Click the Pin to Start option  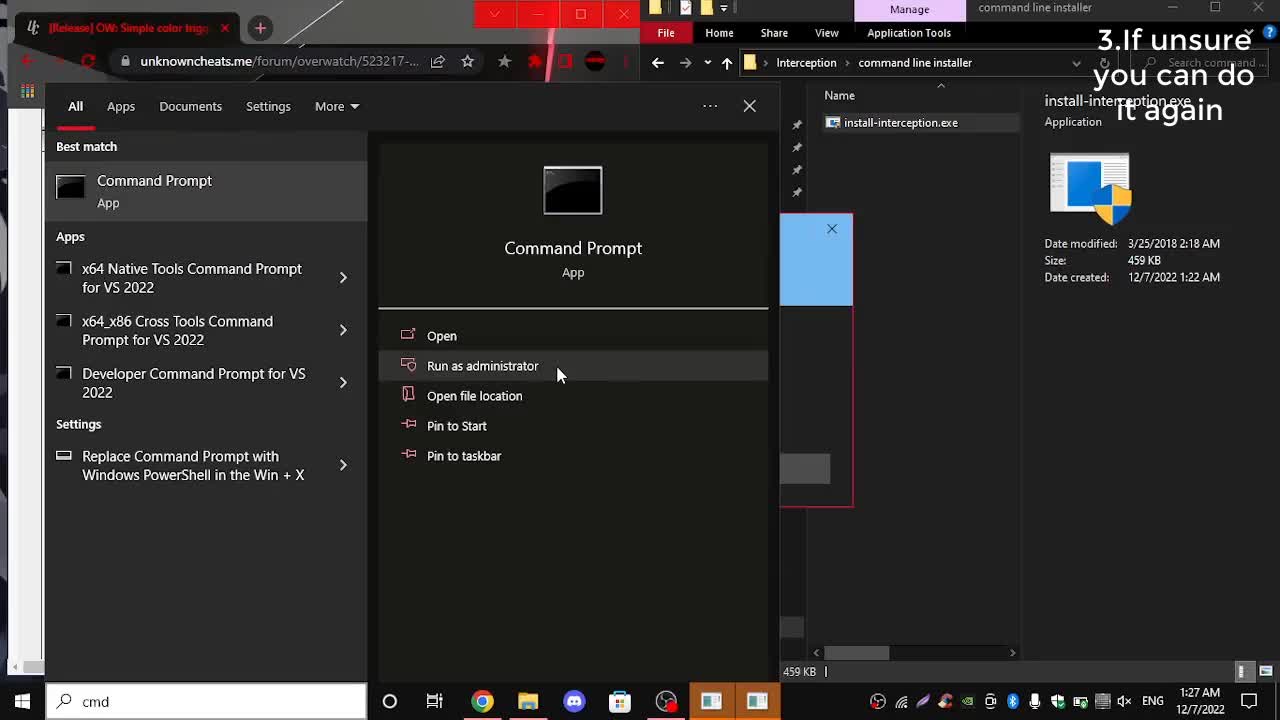[x=457, y=425]
